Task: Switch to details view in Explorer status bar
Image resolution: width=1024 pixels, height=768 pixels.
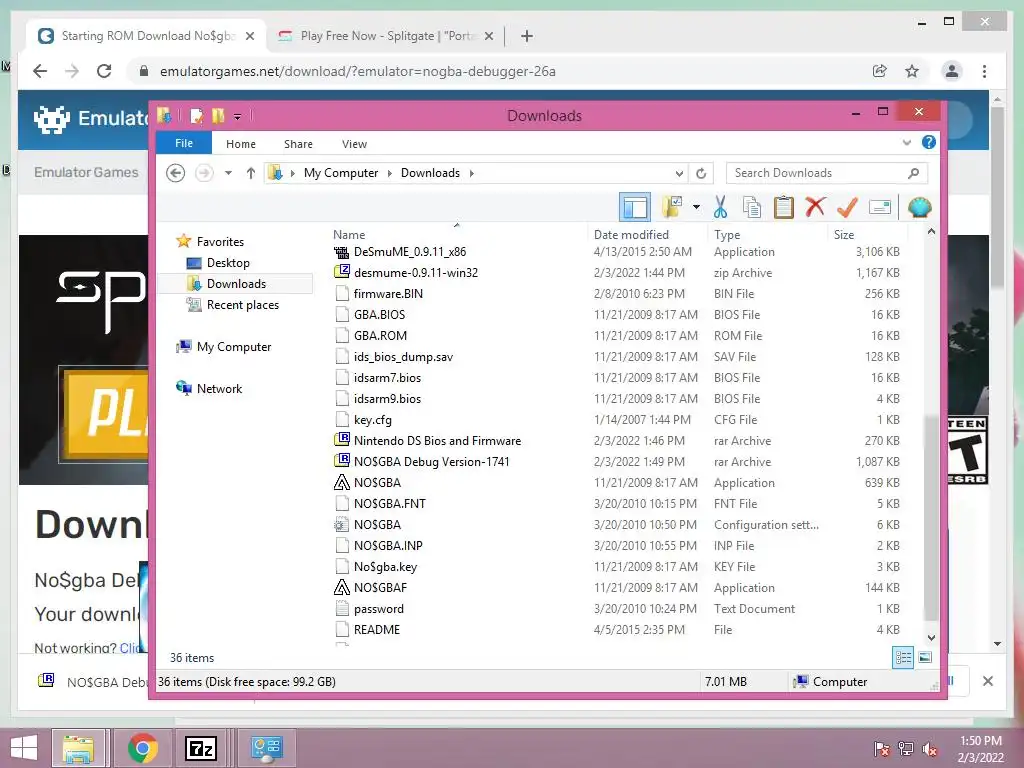Action: (903, 658)
